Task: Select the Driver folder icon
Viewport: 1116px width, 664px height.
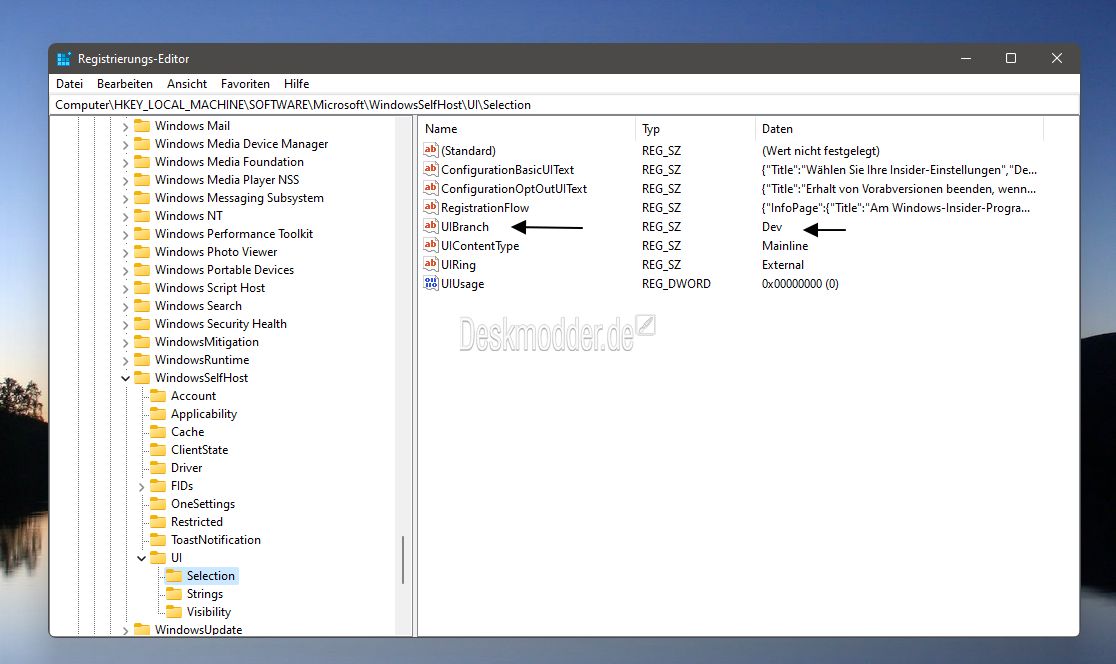Action: coord(158,468)
